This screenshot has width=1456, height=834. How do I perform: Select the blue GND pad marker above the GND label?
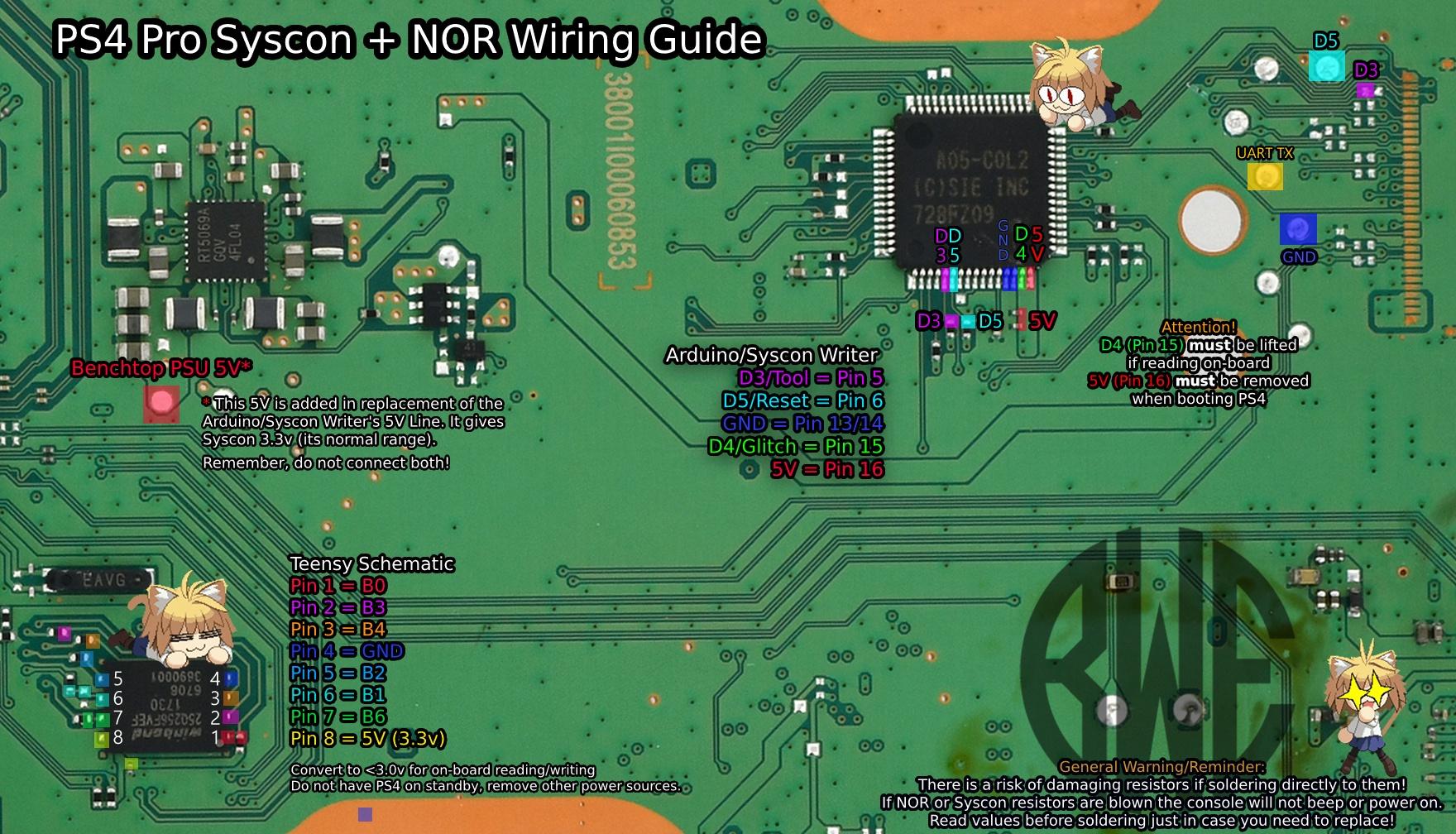[x=1297, y=229]
